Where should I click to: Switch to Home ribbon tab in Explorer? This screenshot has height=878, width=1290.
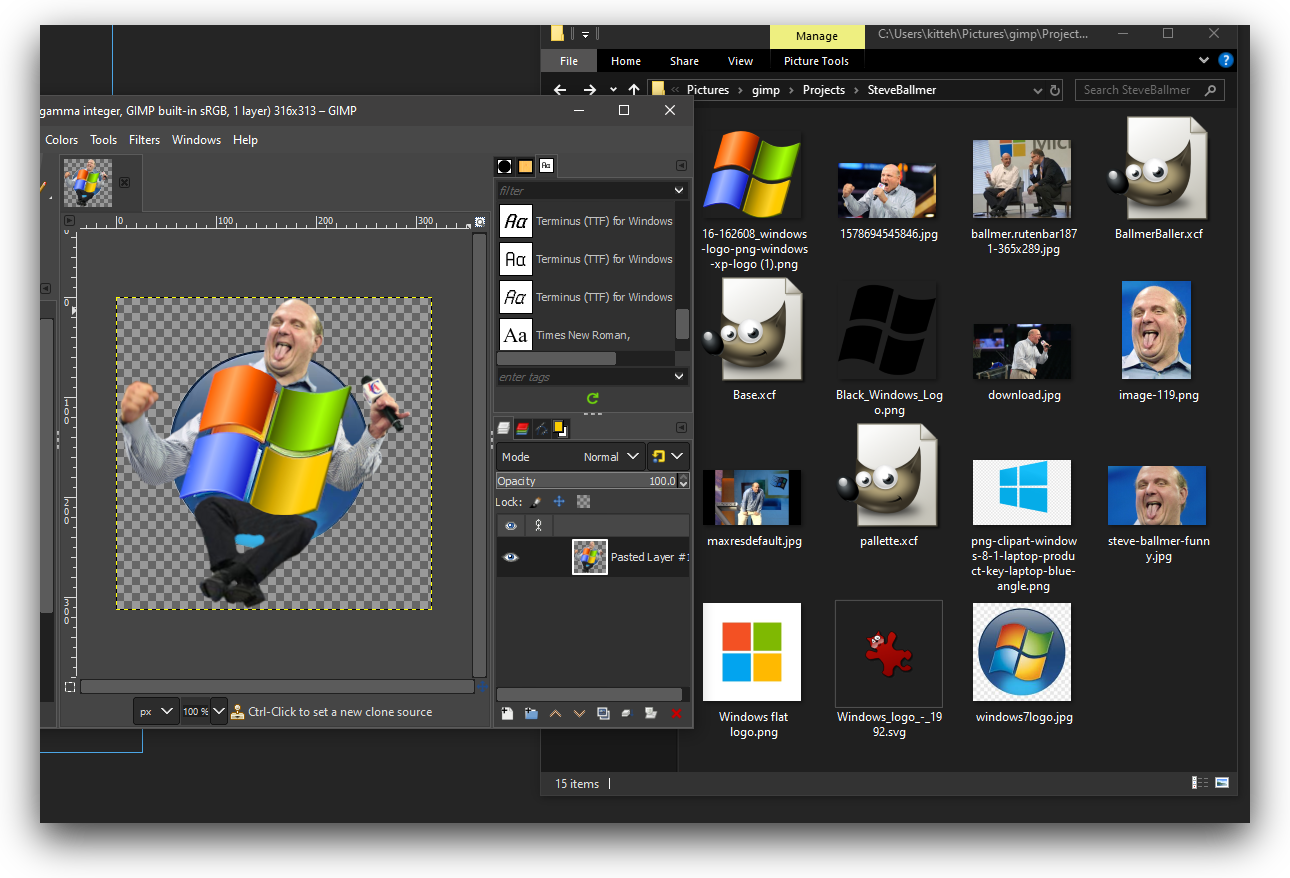[x=626, y=61]
